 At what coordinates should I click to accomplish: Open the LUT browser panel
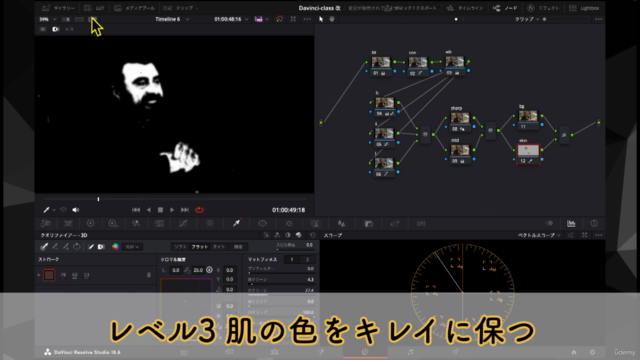94,8
